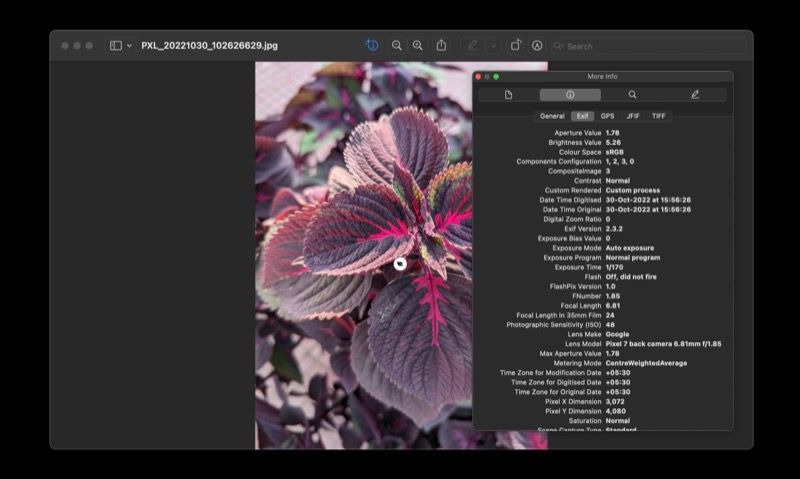Open the Share menu icon

pyautogui.click(x=441, y=46)
